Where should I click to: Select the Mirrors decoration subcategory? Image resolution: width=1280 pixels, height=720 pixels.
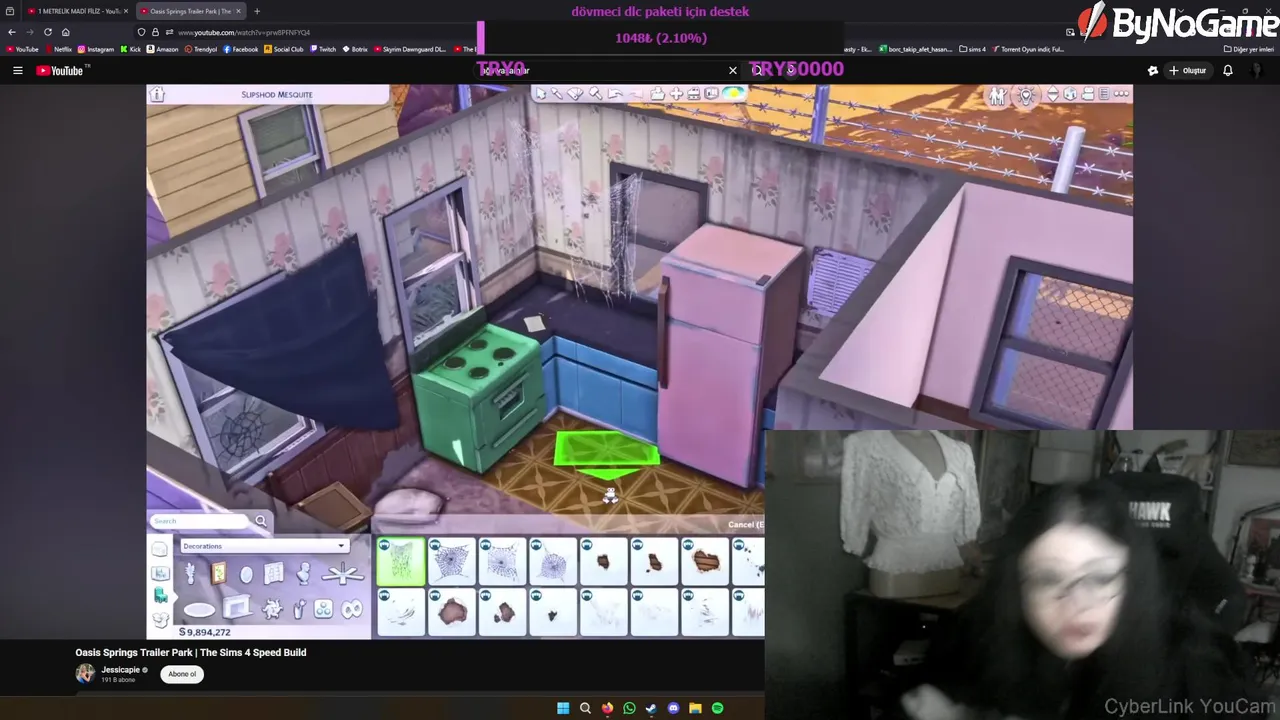246,575
